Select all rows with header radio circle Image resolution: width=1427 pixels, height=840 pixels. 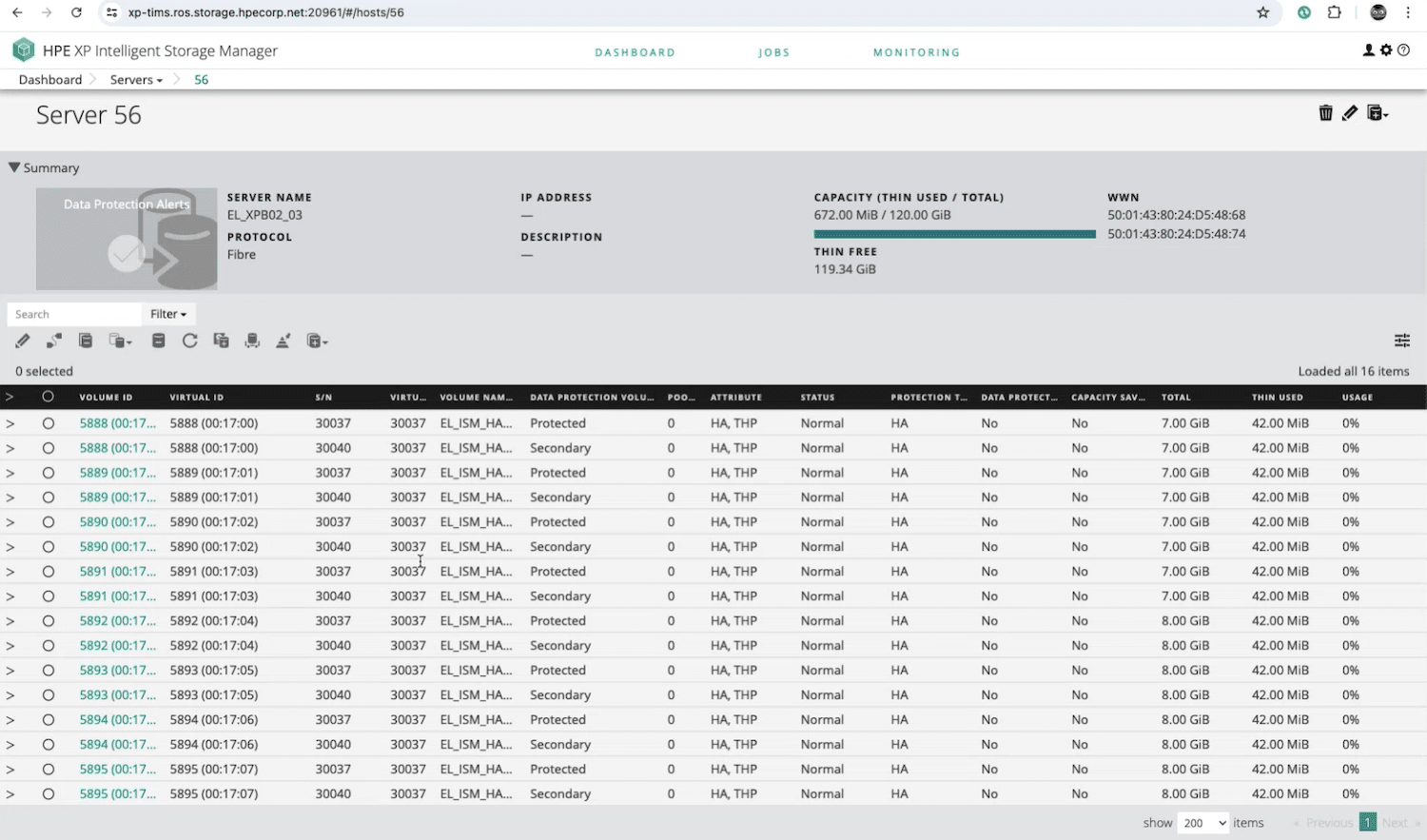48,397
